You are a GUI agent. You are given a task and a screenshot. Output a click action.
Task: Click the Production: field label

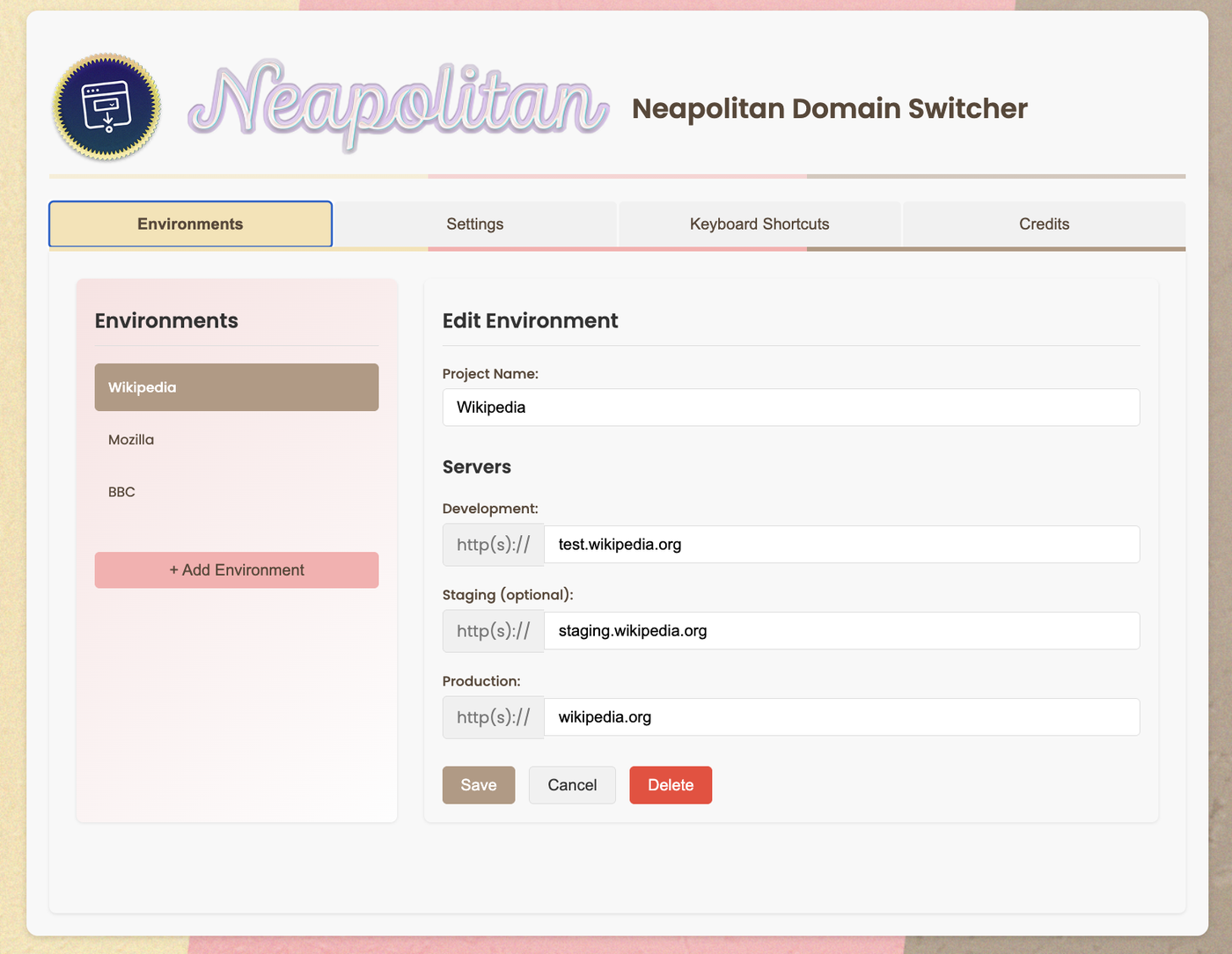[481, 681]
